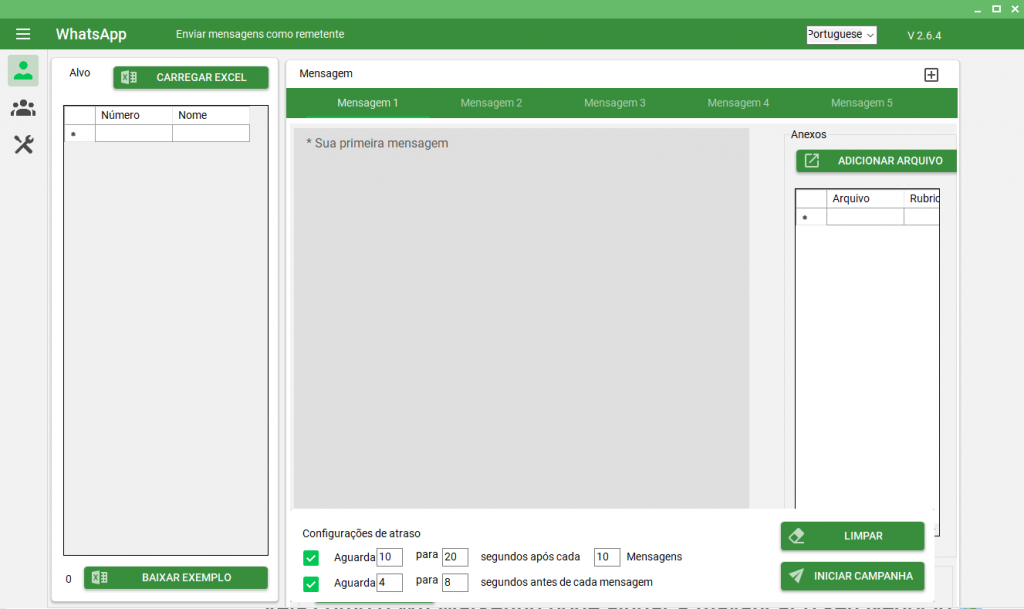
Task: Click the first message text area
Action: (521, 318)
